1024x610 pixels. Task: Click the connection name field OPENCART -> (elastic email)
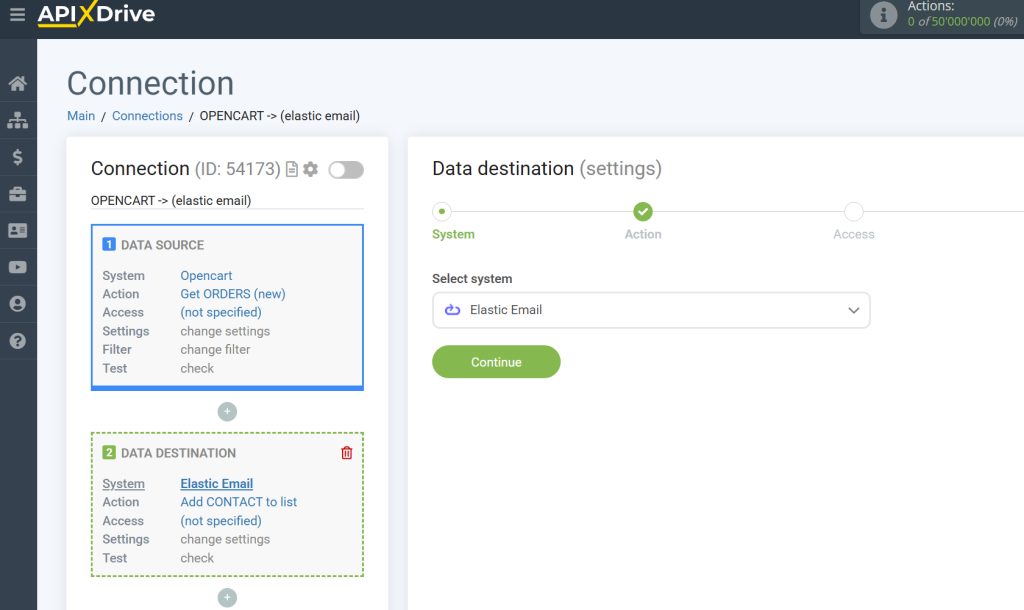click(227, 201)
